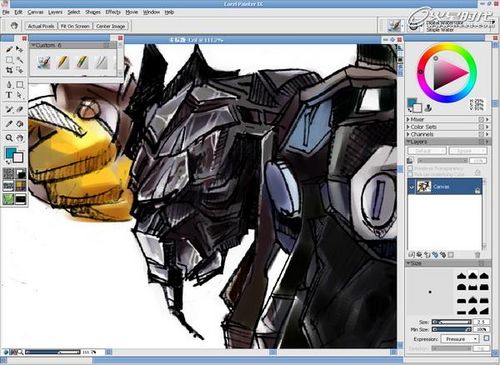Pick the watercolor brush in Custom palette
The image size is (500, 365).
pos(44,63)
